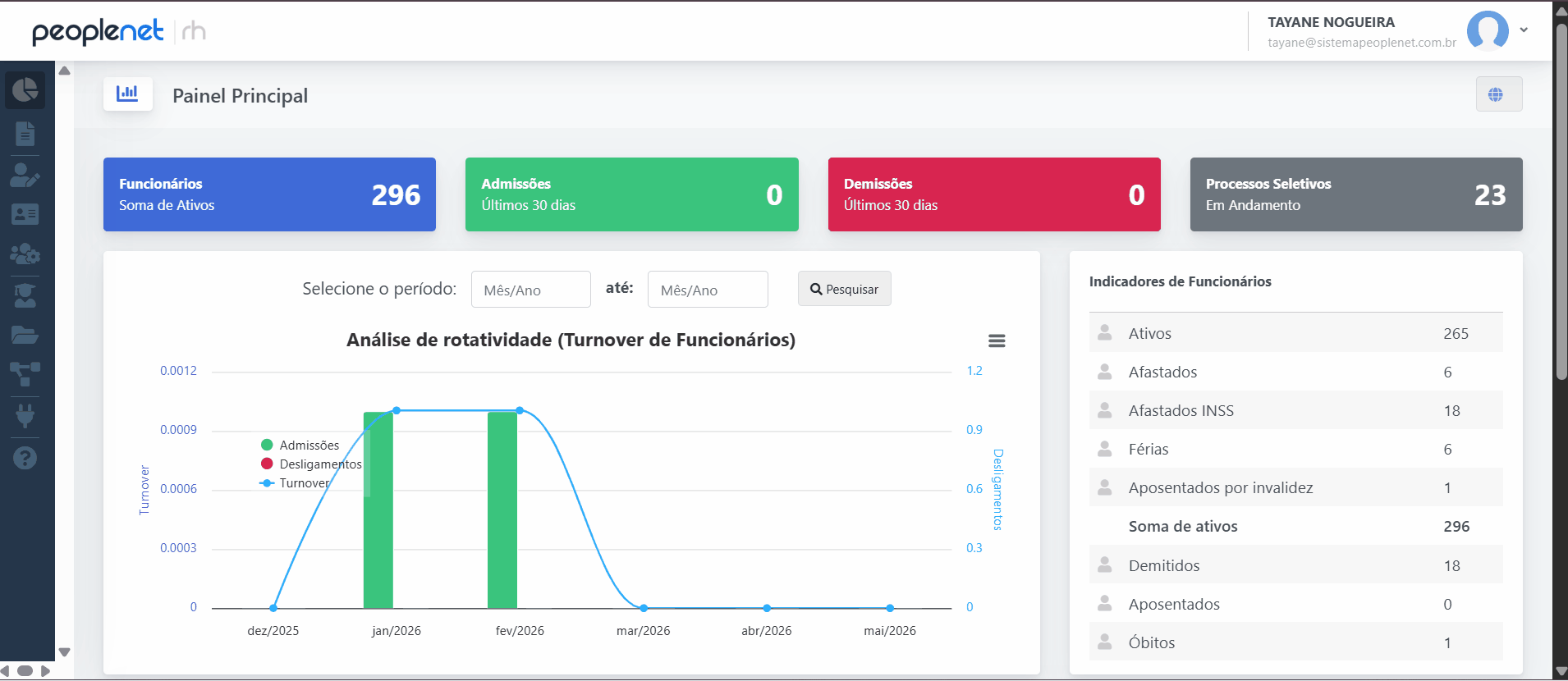Open the Processos Seletivos card
Image resolution: width=1568 pixels, height=681 pixels.
1355,194
